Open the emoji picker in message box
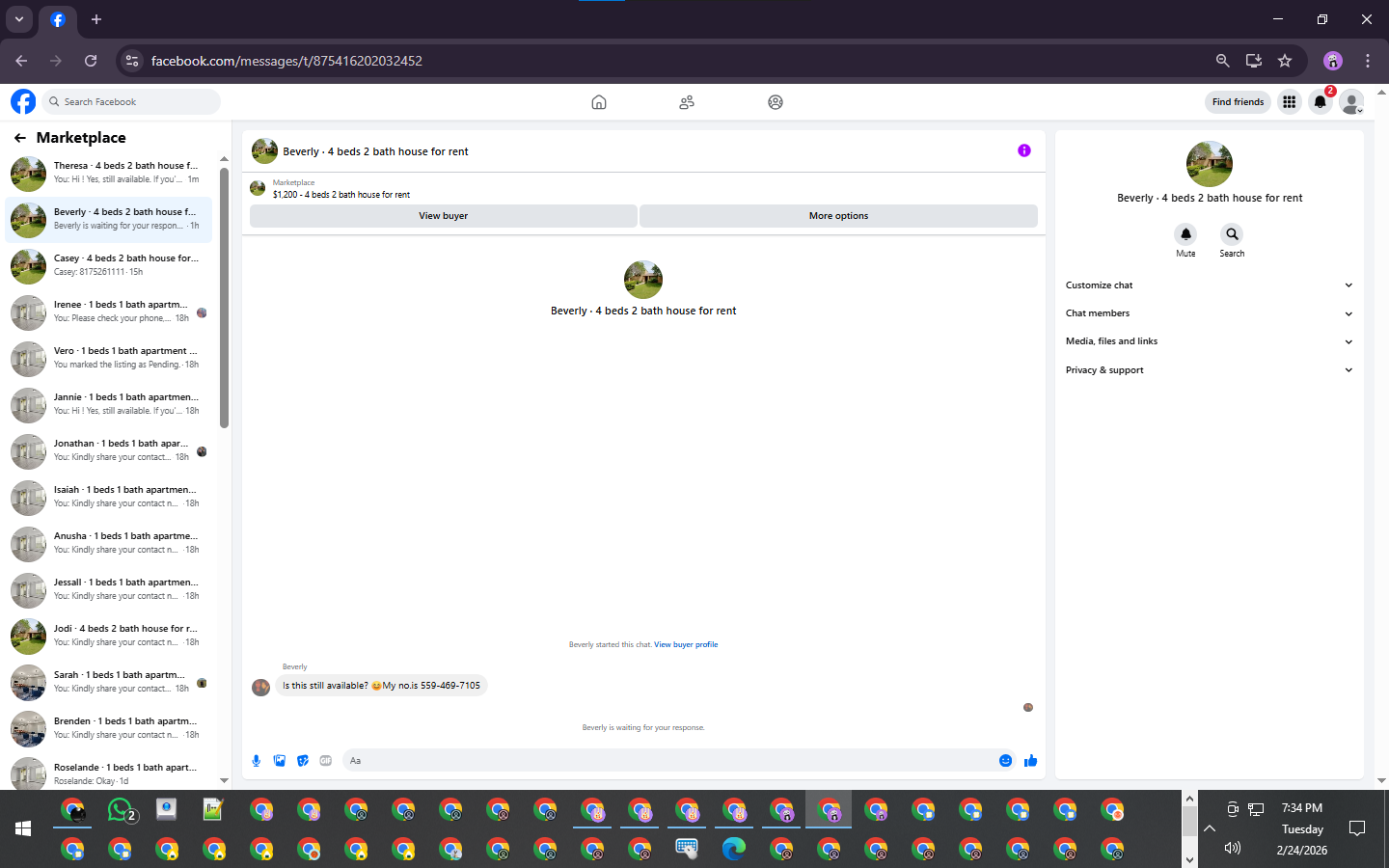This screenshot has height=868, width=1389. [1005, 761]
